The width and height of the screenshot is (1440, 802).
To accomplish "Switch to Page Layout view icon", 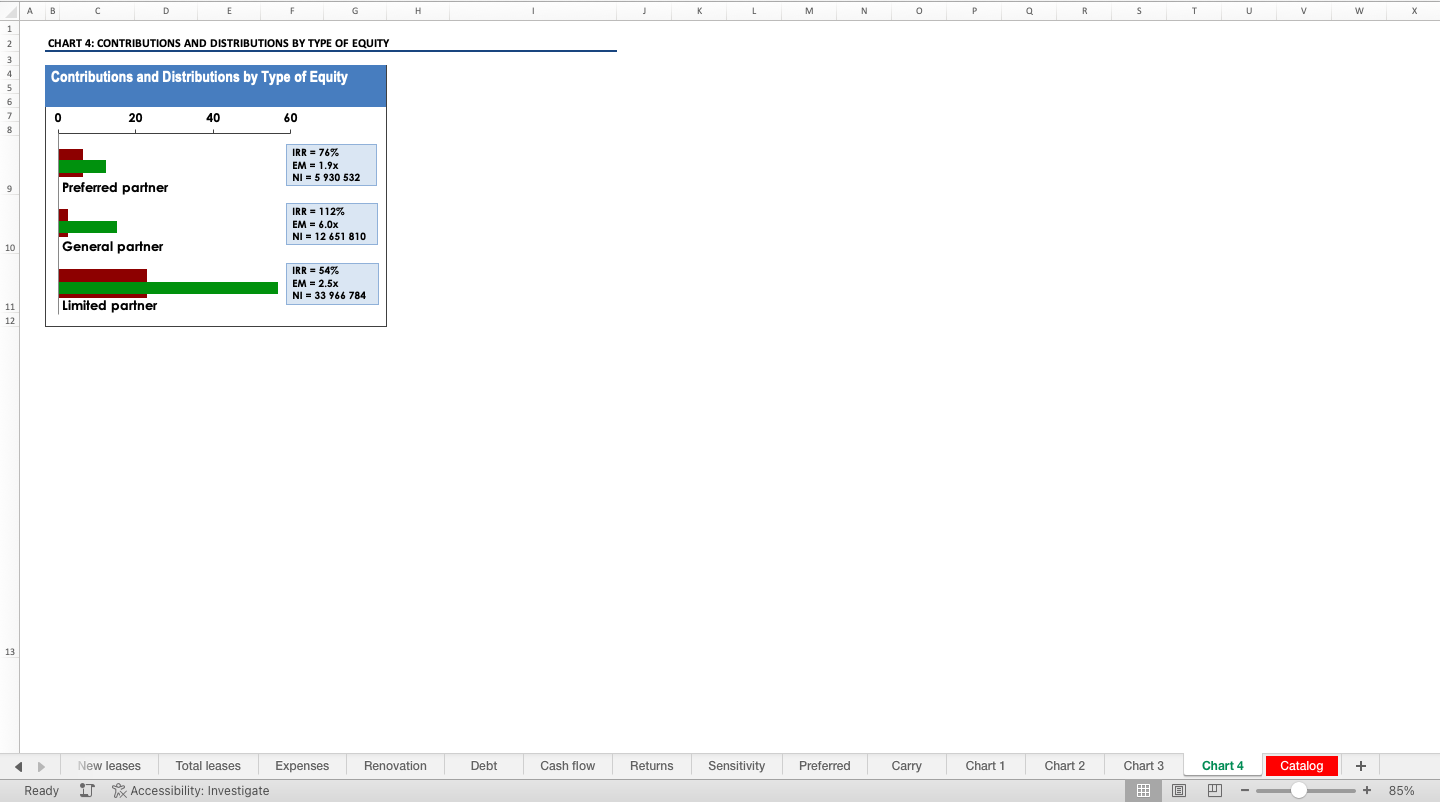I will [1179, 790].
